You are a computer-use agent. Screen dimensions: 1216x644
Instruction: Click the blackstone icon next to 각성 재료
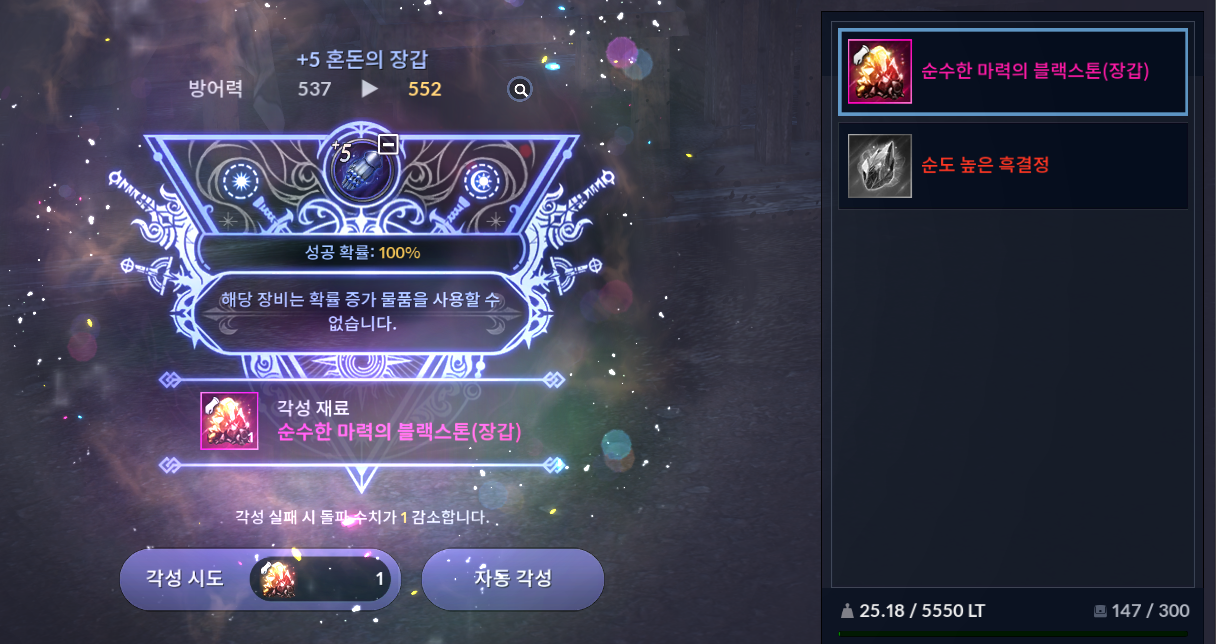[x=229, y=420]
